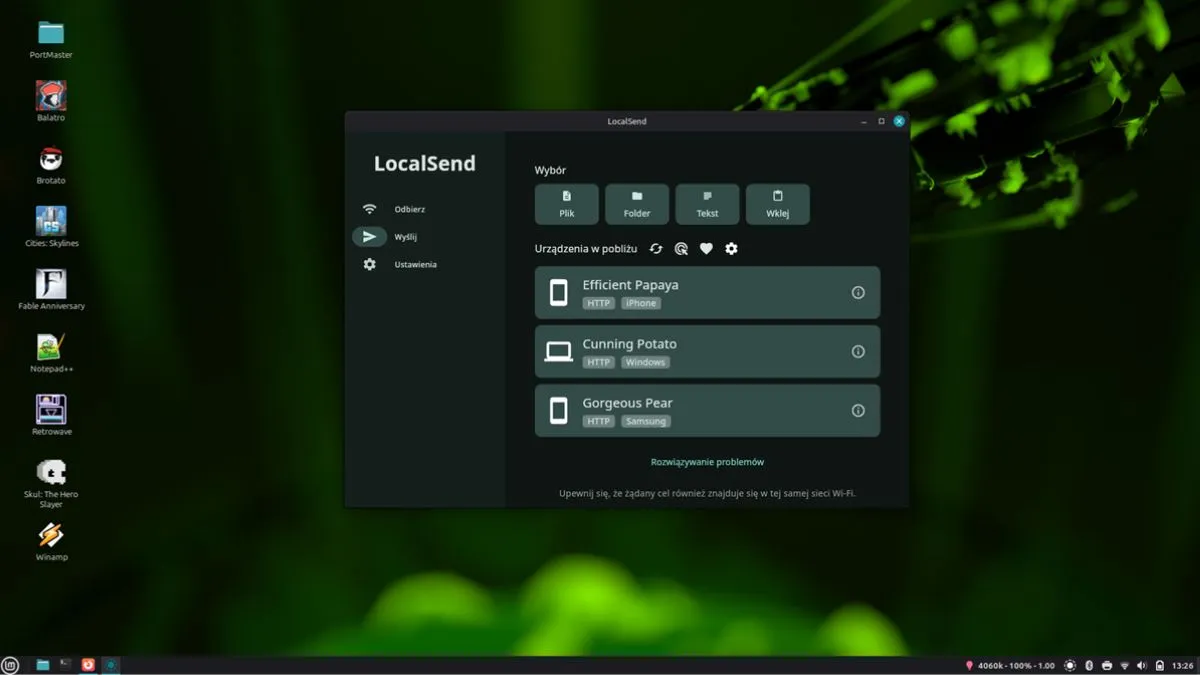
Task: Open Ustawienia settings in sidebar
Action: [x=415, y=265]
